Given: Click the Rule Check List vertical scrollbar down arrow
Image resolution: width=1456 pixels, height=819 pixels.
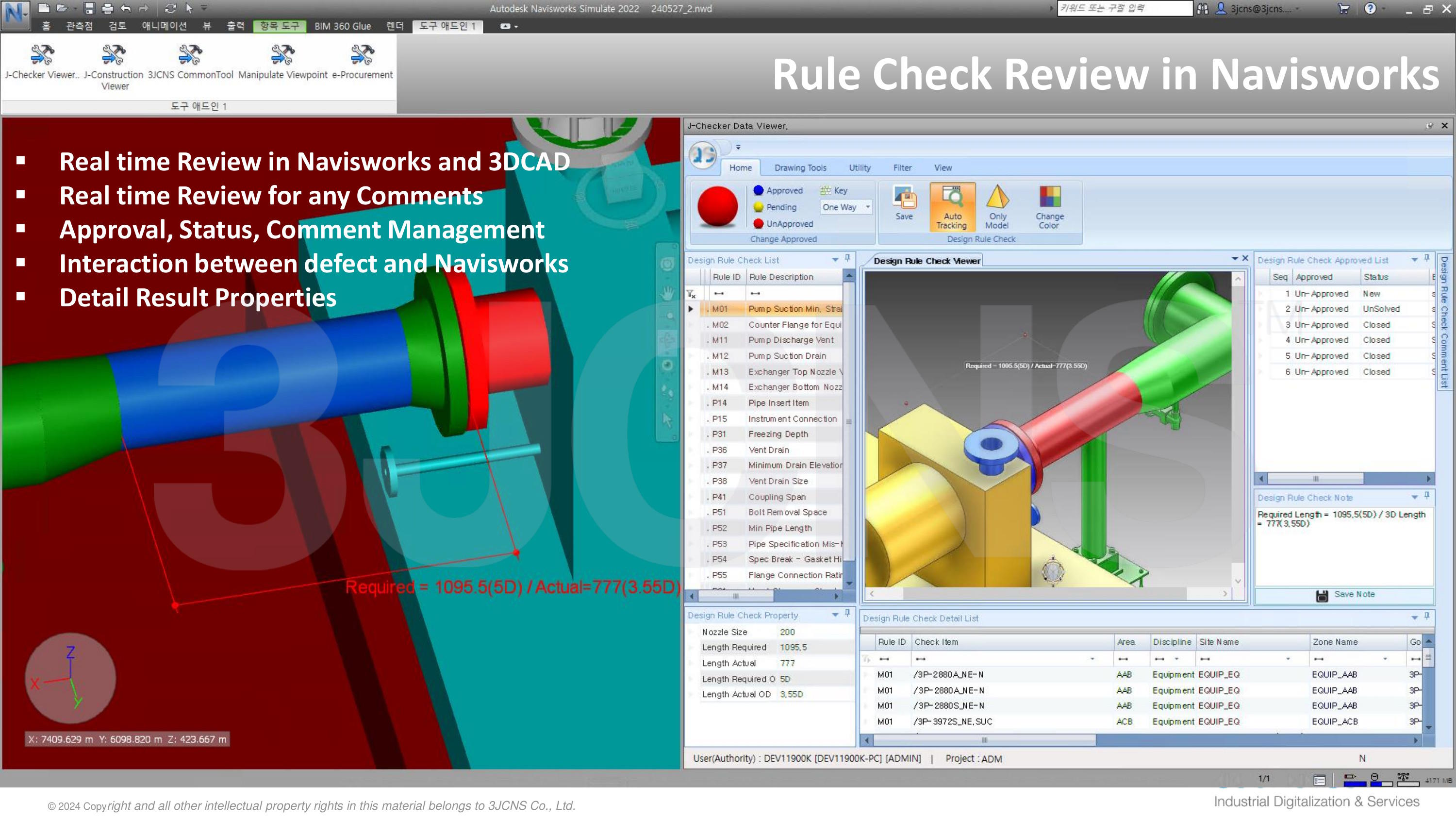Looking at the screenshot, I should point(848,584).
